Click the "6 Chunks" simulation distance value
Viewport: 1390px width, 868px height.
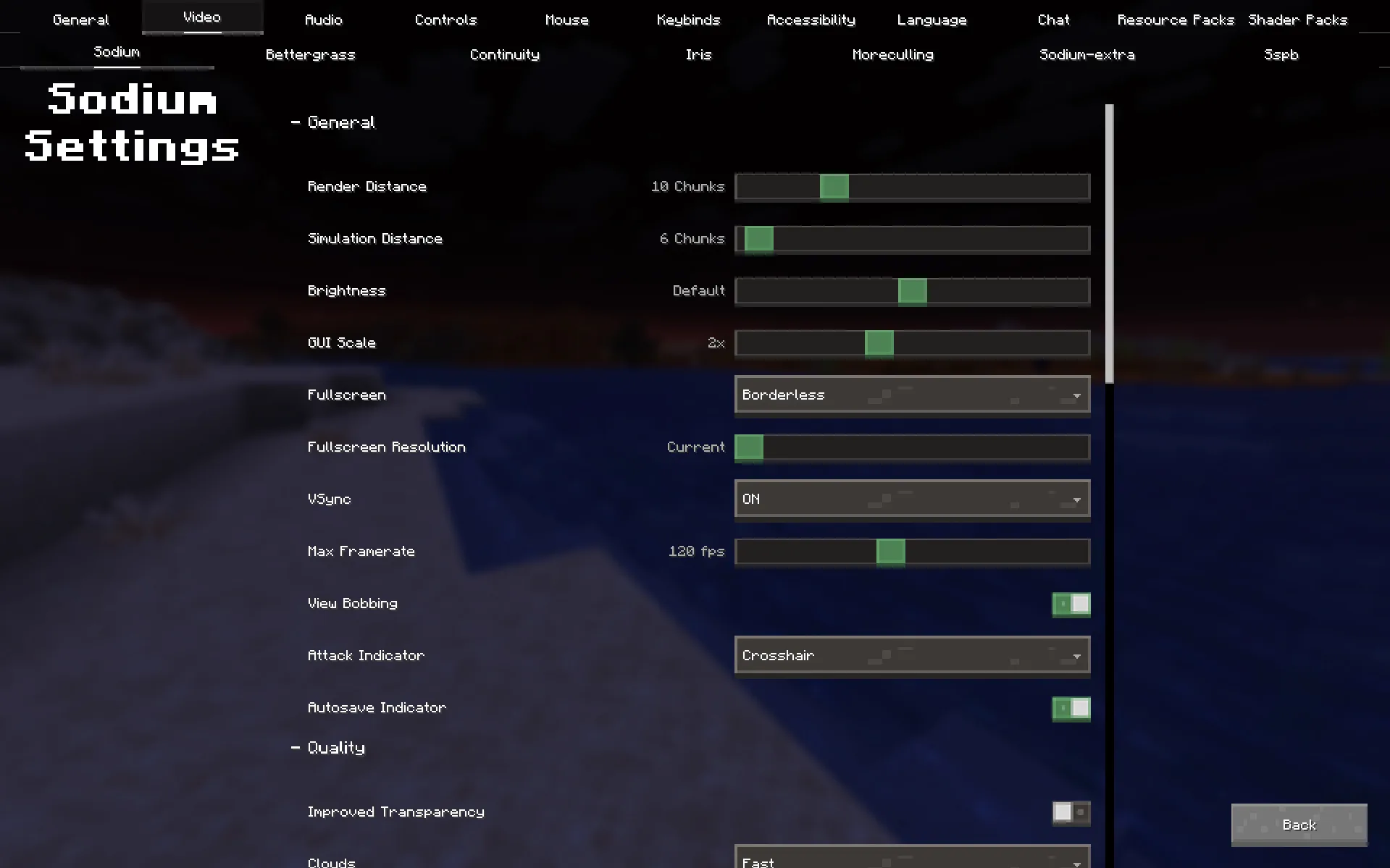point(692,239)
